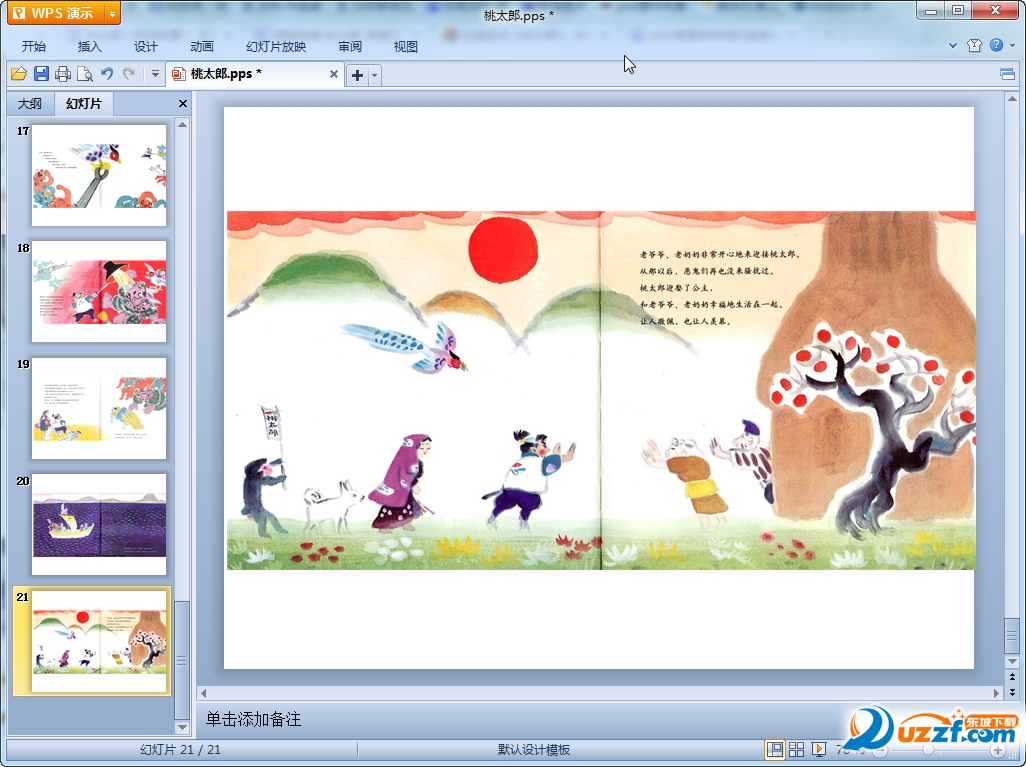The width and height of the screenshot is (1026, 767).
Task: Go to next slide via double-arrow button
Action: tap(1012, 691)
